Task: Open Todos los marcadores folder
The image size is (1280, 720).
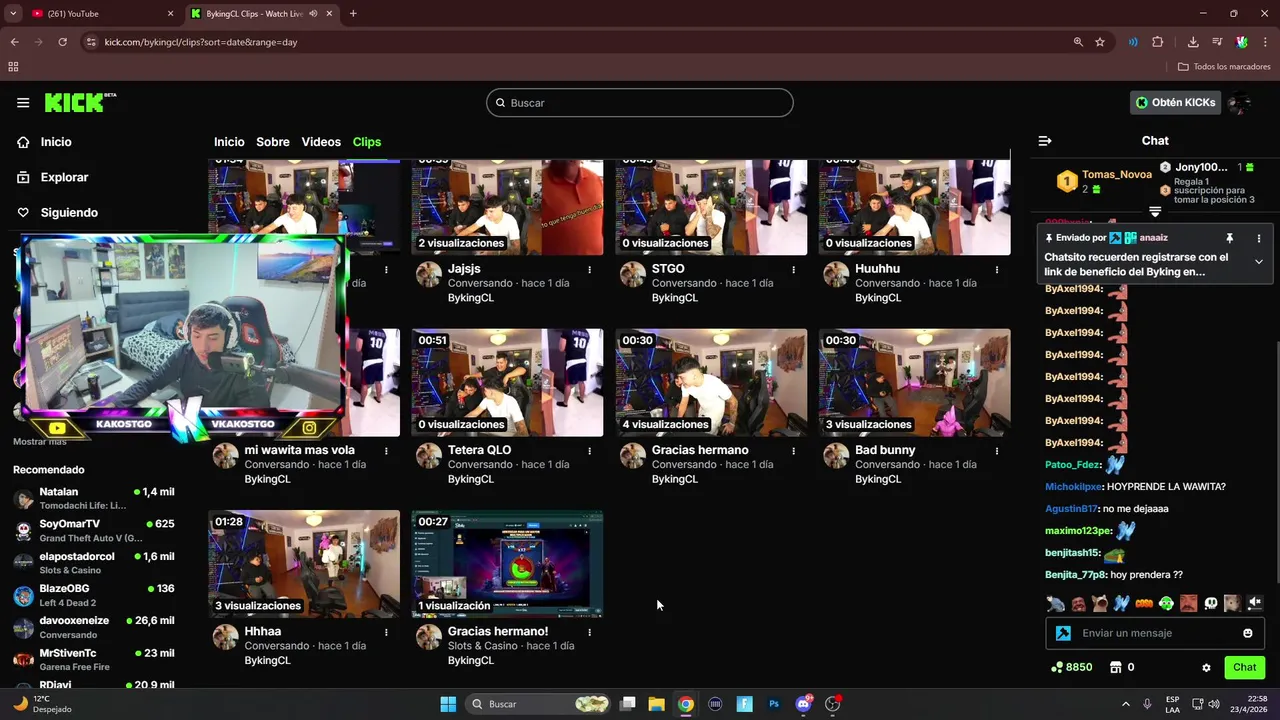Action: pos(1224,67)
